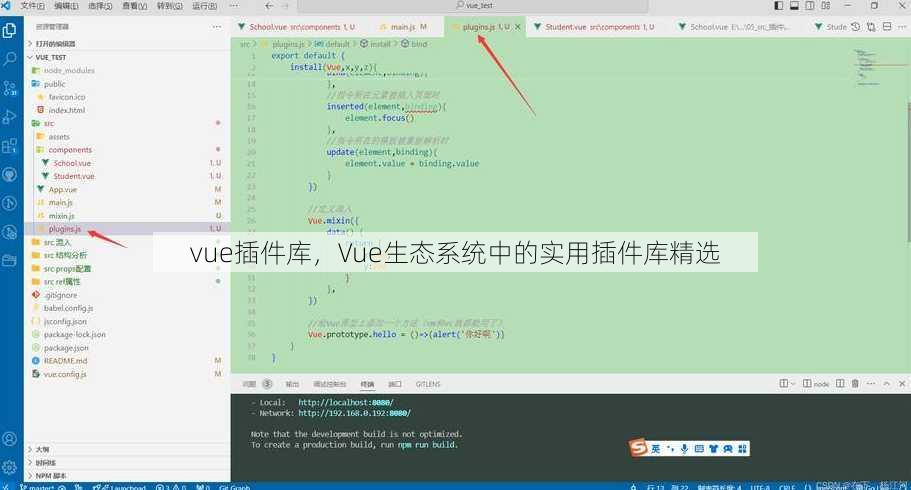
Task: Collapse the VUE_TEST folder section
Action: pyautogui.click(x=127, y=57)
